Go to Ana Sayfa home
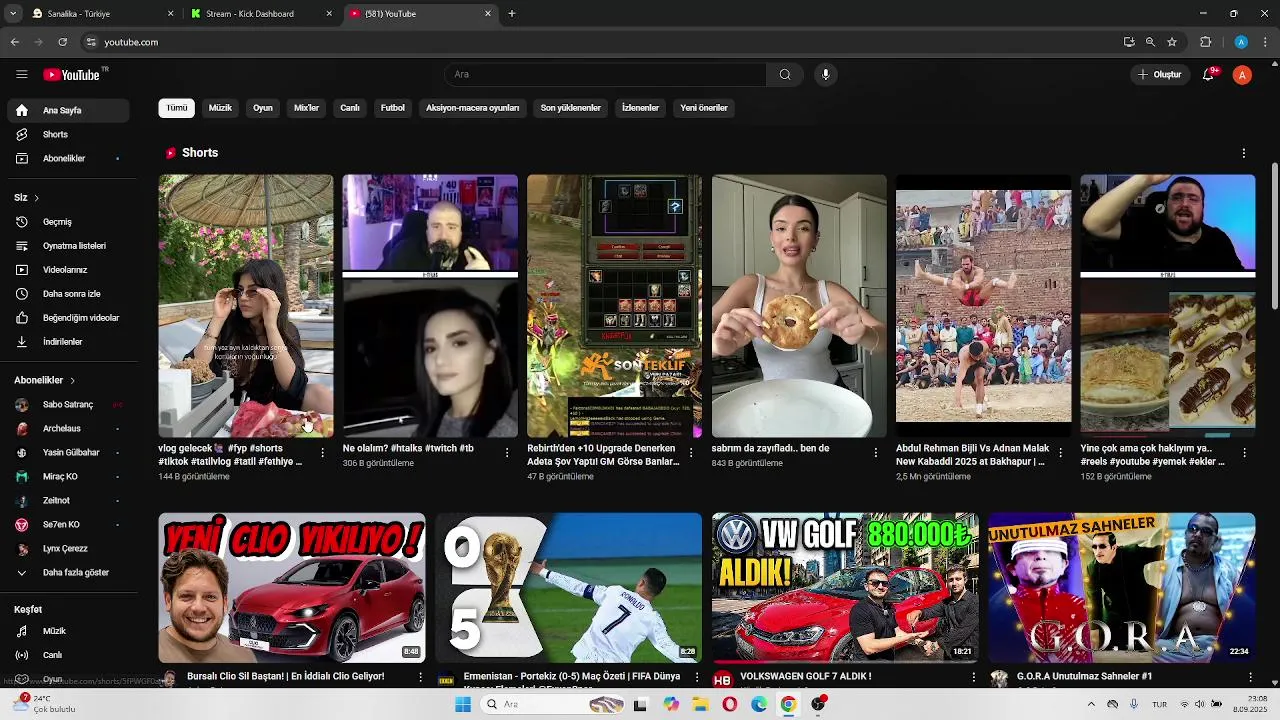The width and height of the screenshot is (1280, 720). point(68,110)
